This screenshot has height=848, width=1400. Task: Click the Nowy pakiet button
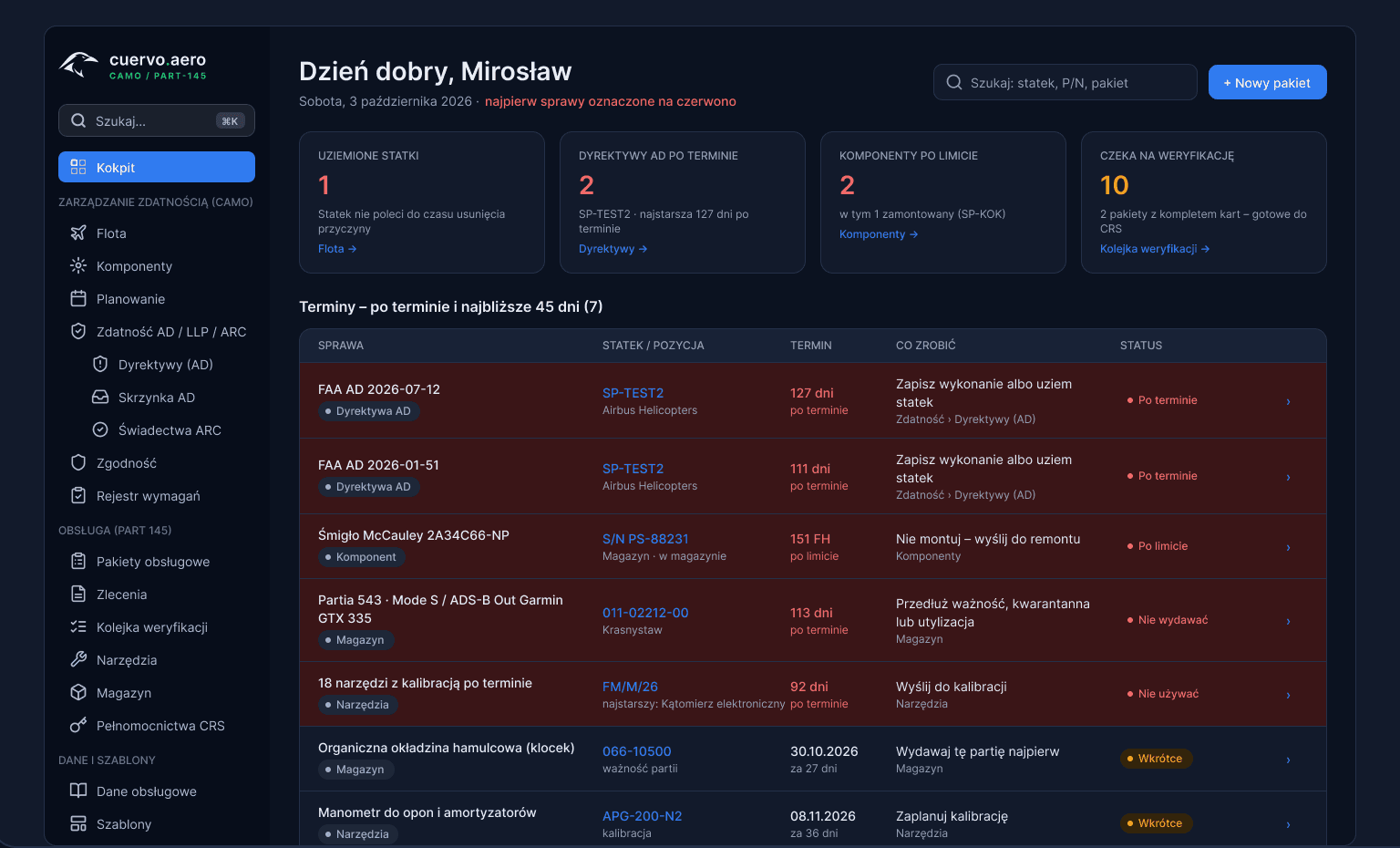click(x=1268, y=82)
